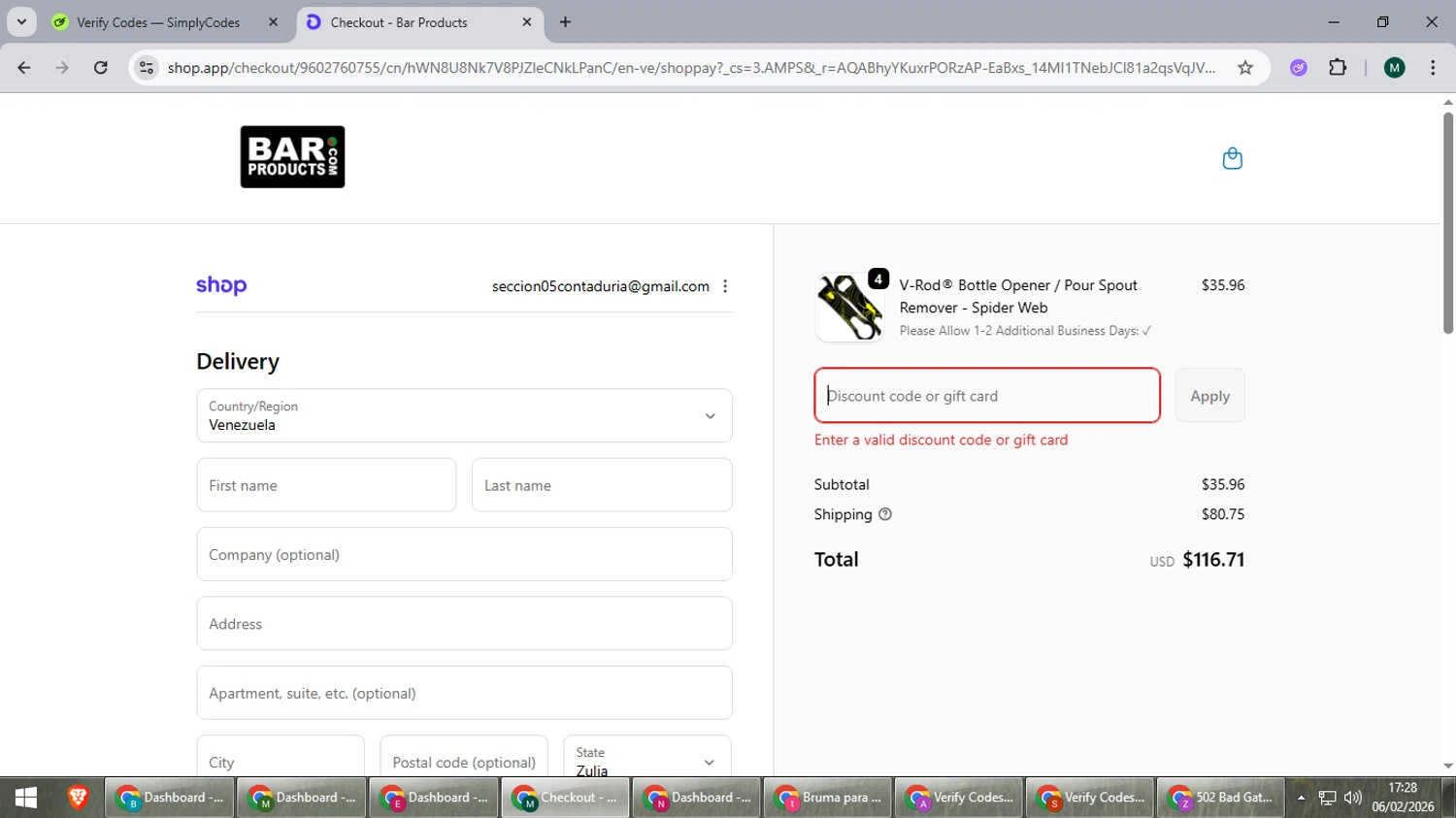Screen dimensions: 1456x818
Task: Open the first Dashboard taskbar window
Action: click(169, 798)
